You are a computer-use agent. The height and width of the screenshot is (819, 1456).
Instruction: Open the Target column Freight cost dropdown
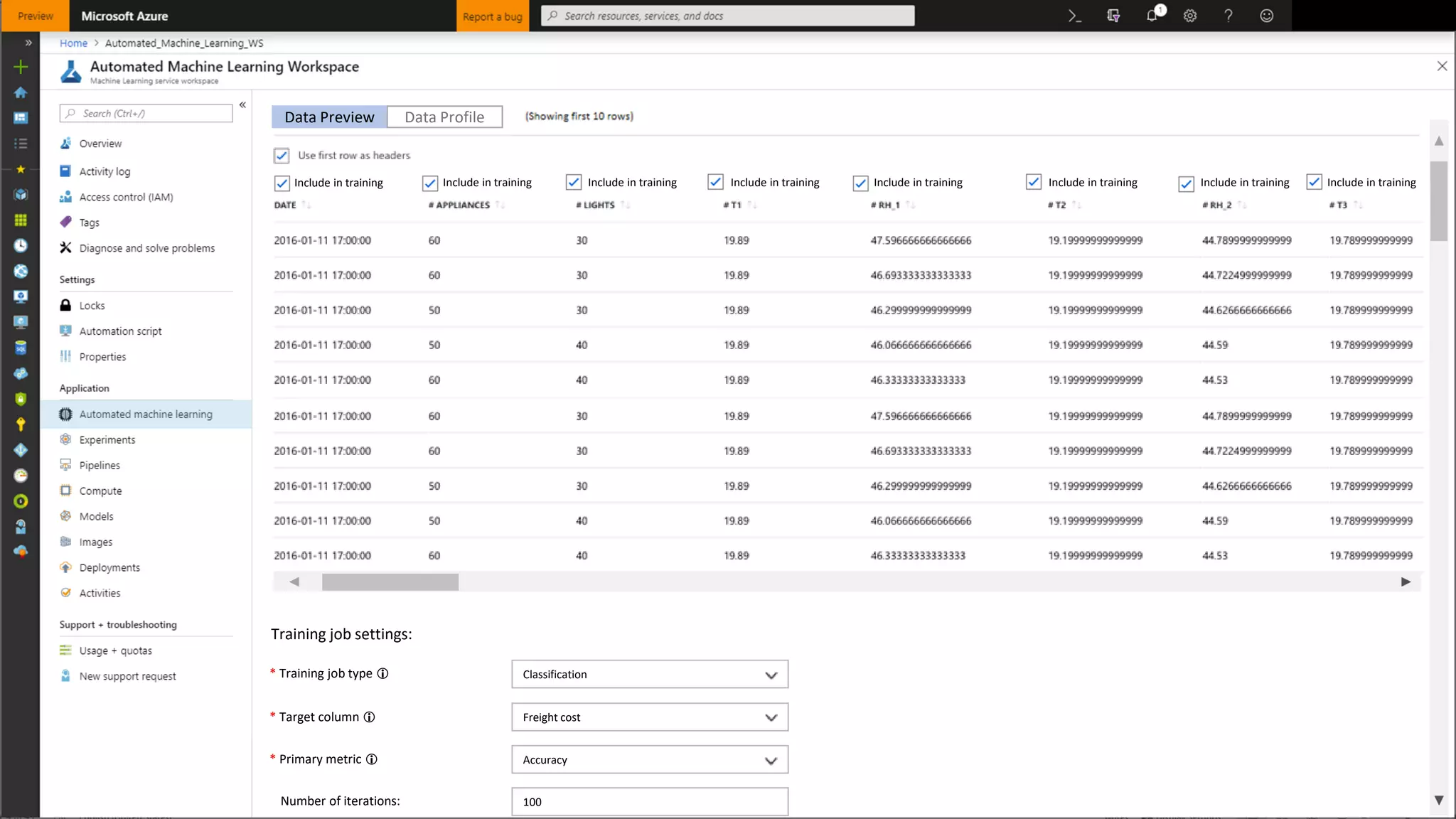650,717
